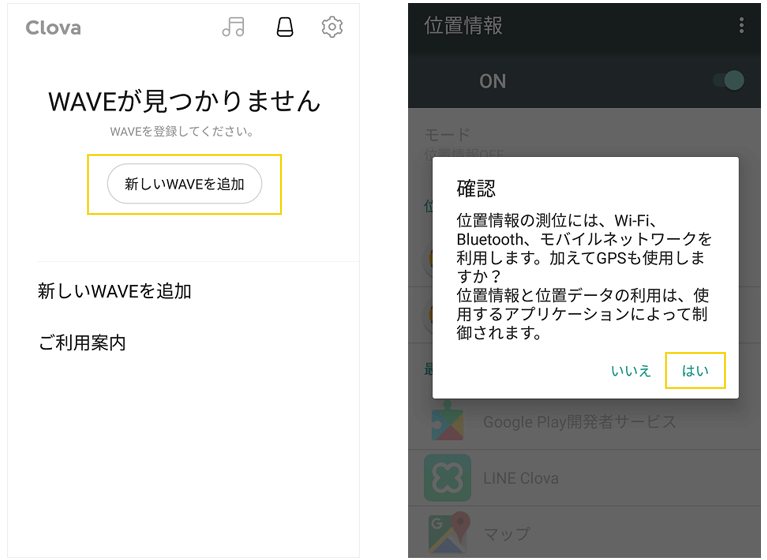Select the マップ row text
Screen dimensions: 767x560
coord(506,534)
